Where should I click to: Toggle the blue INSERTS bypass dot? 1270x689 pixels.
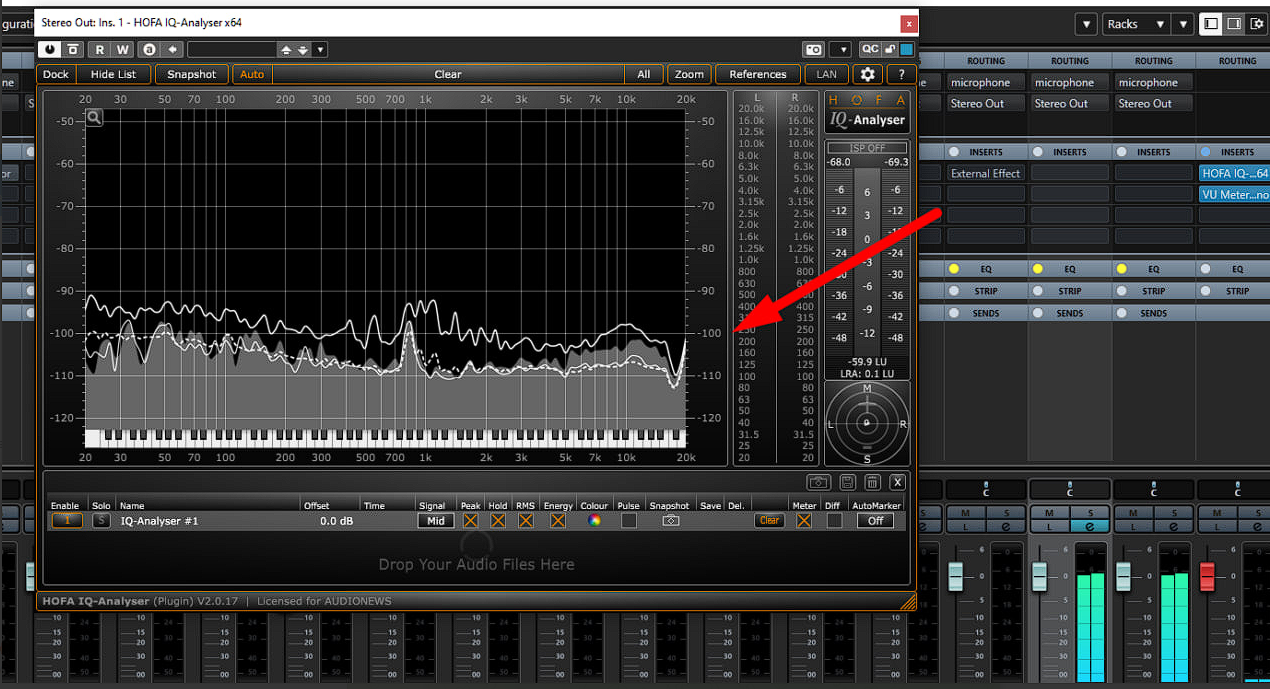[x=1205, y=152]
